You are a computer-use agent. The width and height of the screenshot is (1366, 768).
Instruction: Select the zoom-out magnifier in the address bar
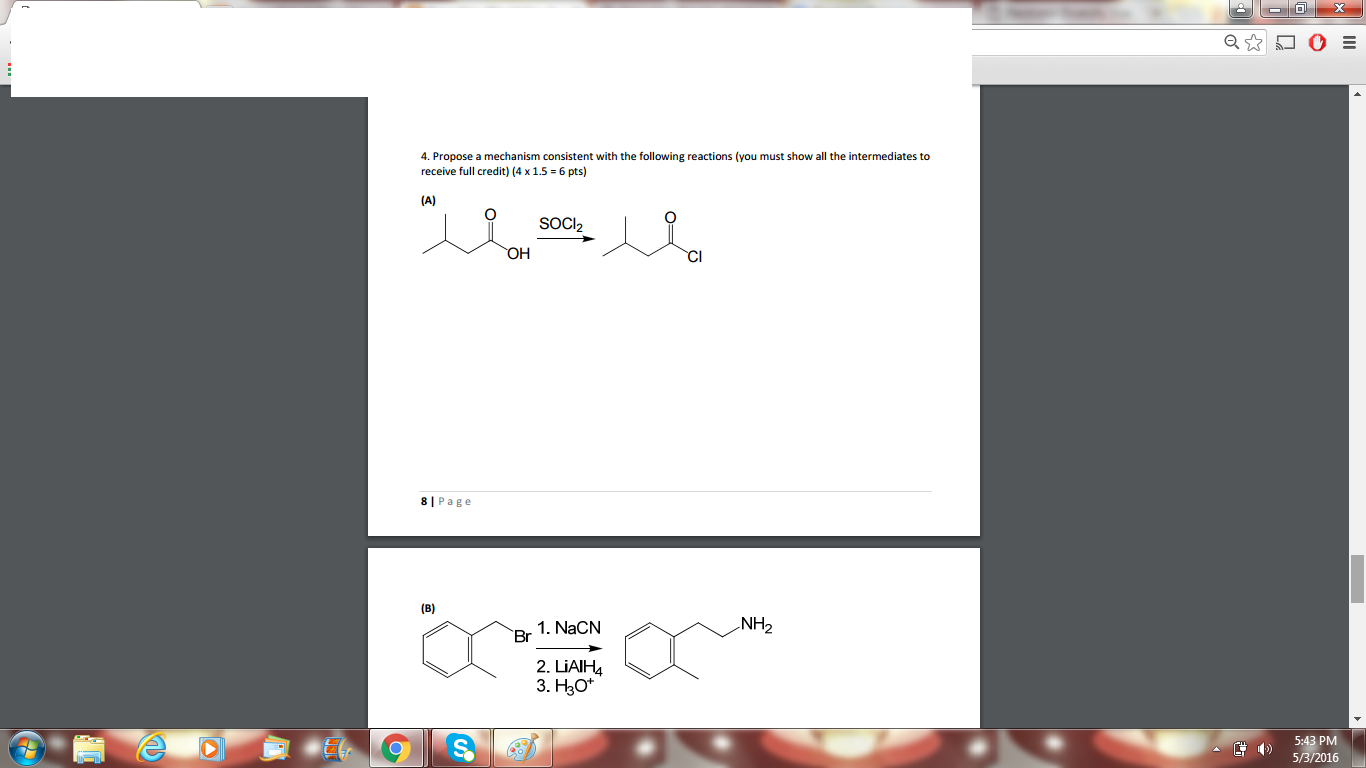1230,43
